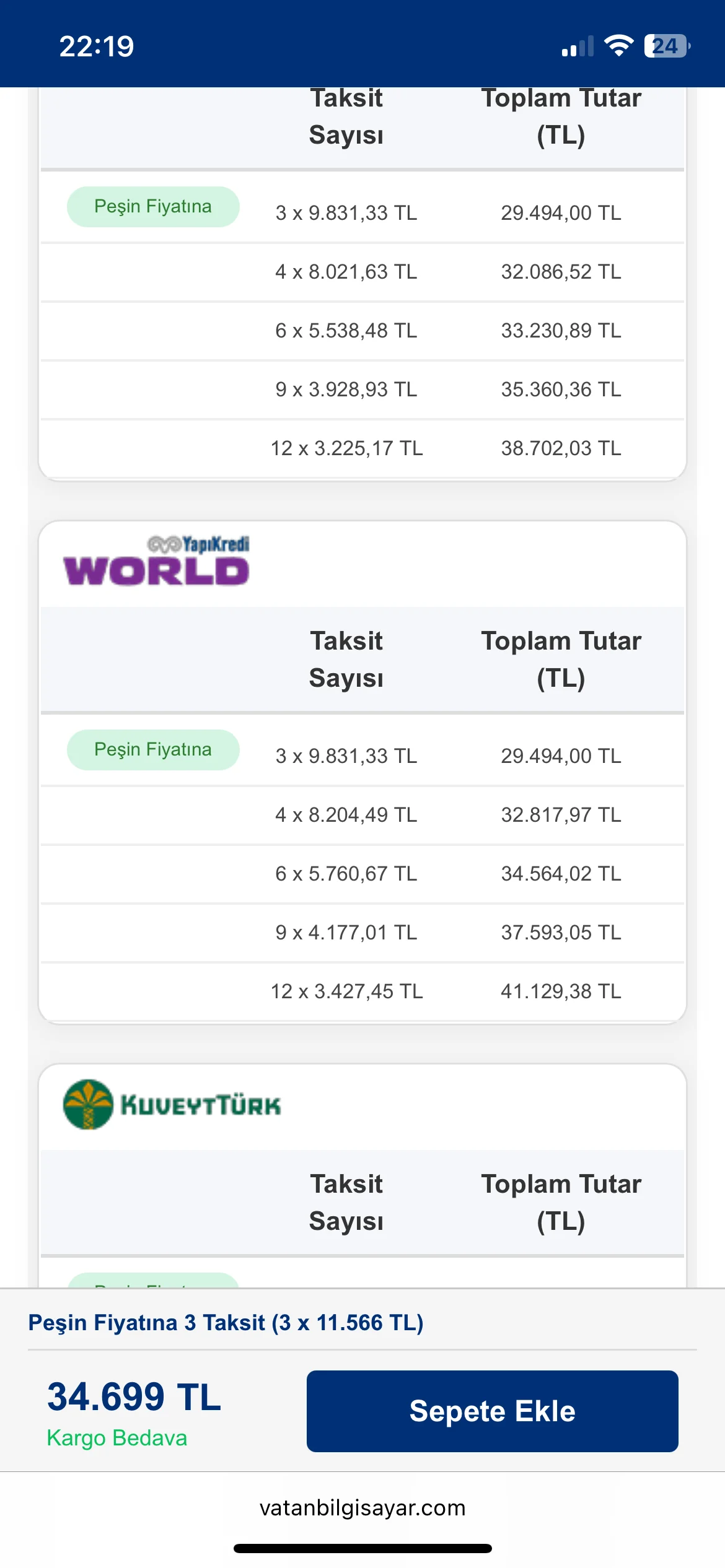The height and width of the screenshot is (1568, 725).
Task: Tap the Wi-Fi status icon
Action: click(618, 46)
